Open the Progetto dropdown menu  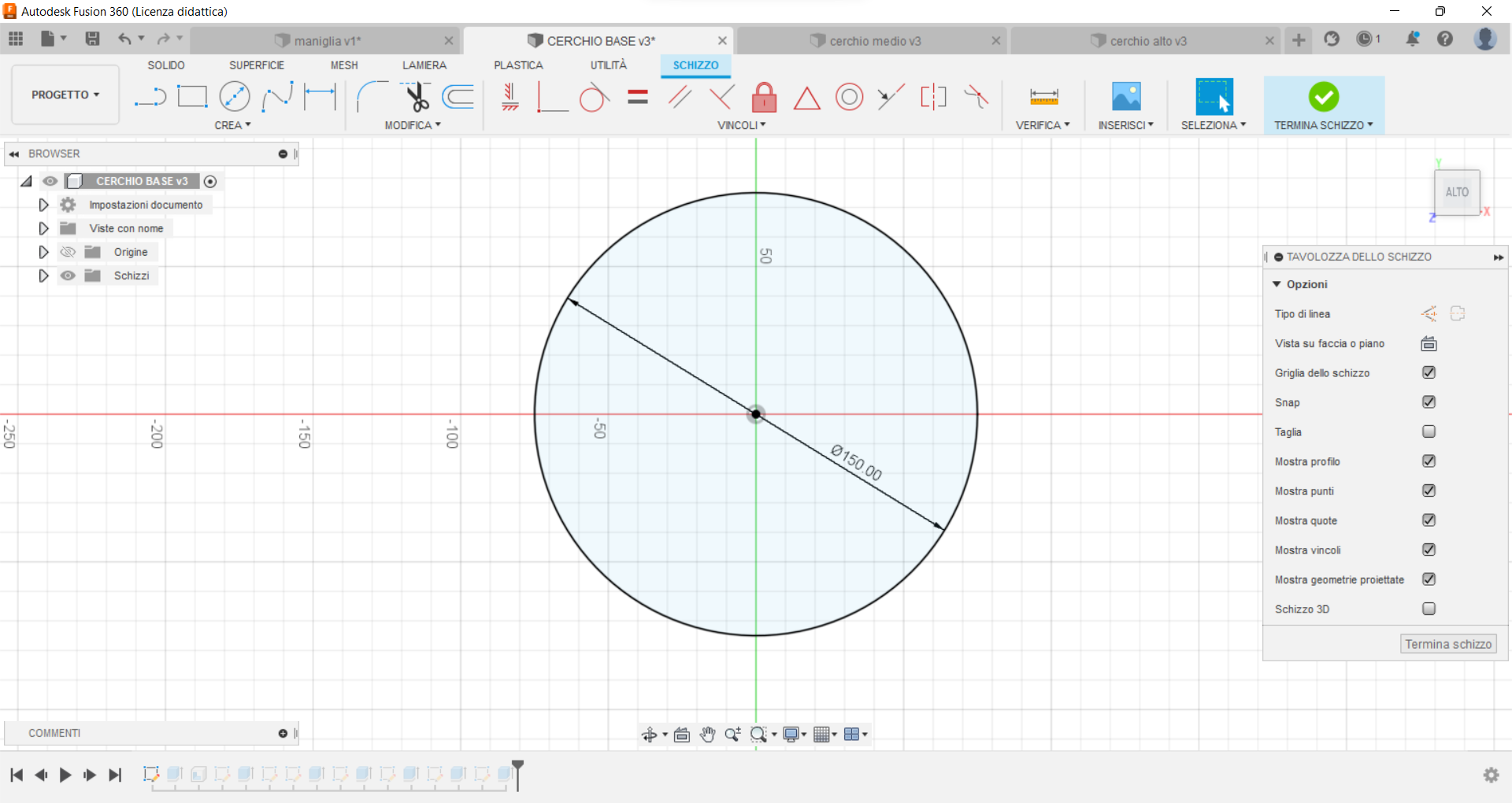(65, 94)
